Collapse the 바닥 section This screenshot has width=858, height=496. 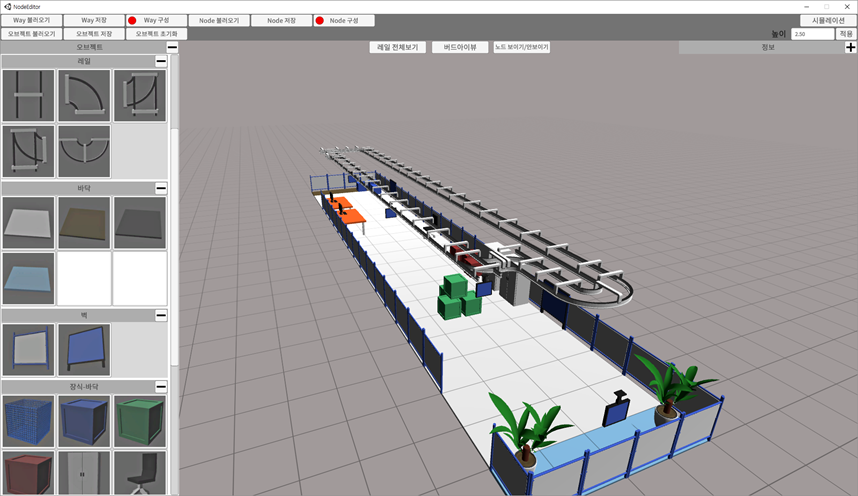coord(161,188)
